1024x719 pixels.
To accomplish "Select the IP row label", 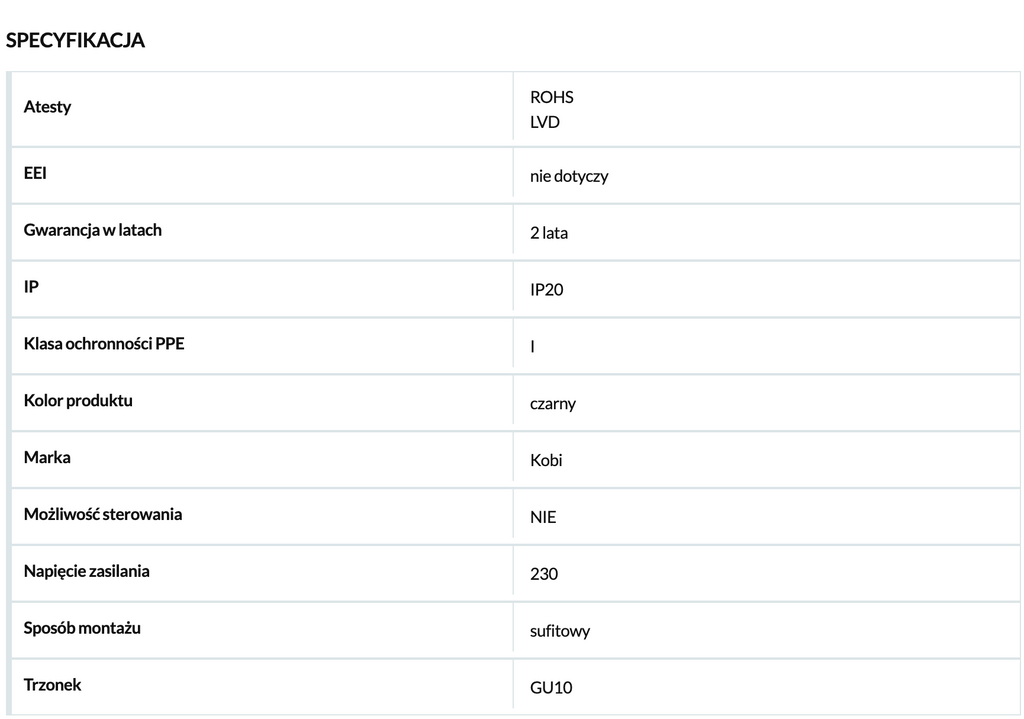I will (x=31, y=287).
